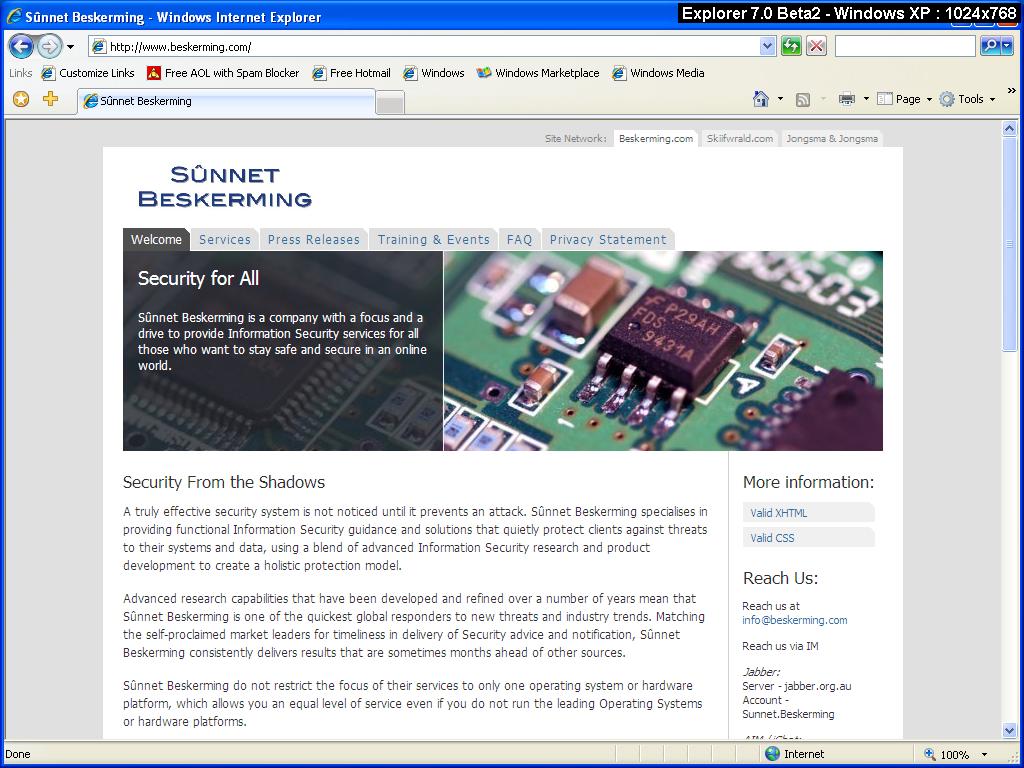Screen dimensions: 1024x768
Task: Click the Valid CSS link
Action: (772, 537)
